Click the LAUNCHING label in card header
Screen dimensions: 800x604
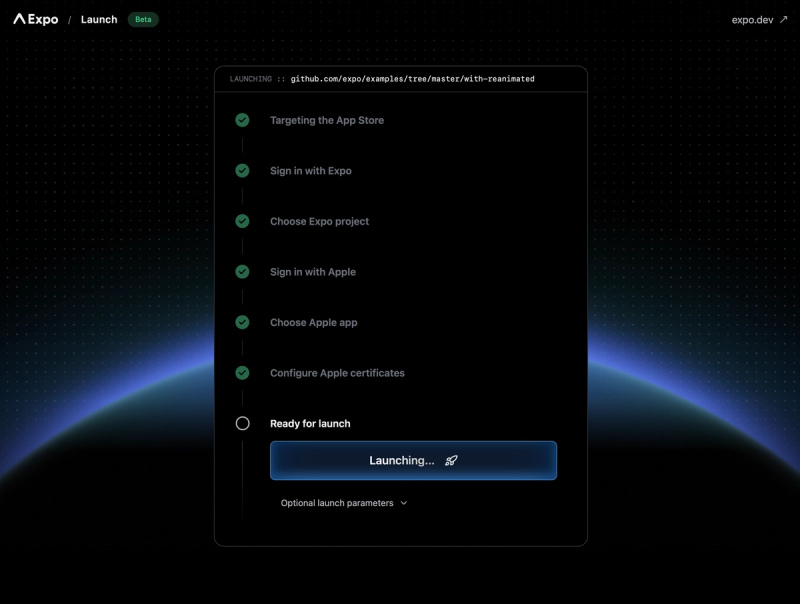251,79
